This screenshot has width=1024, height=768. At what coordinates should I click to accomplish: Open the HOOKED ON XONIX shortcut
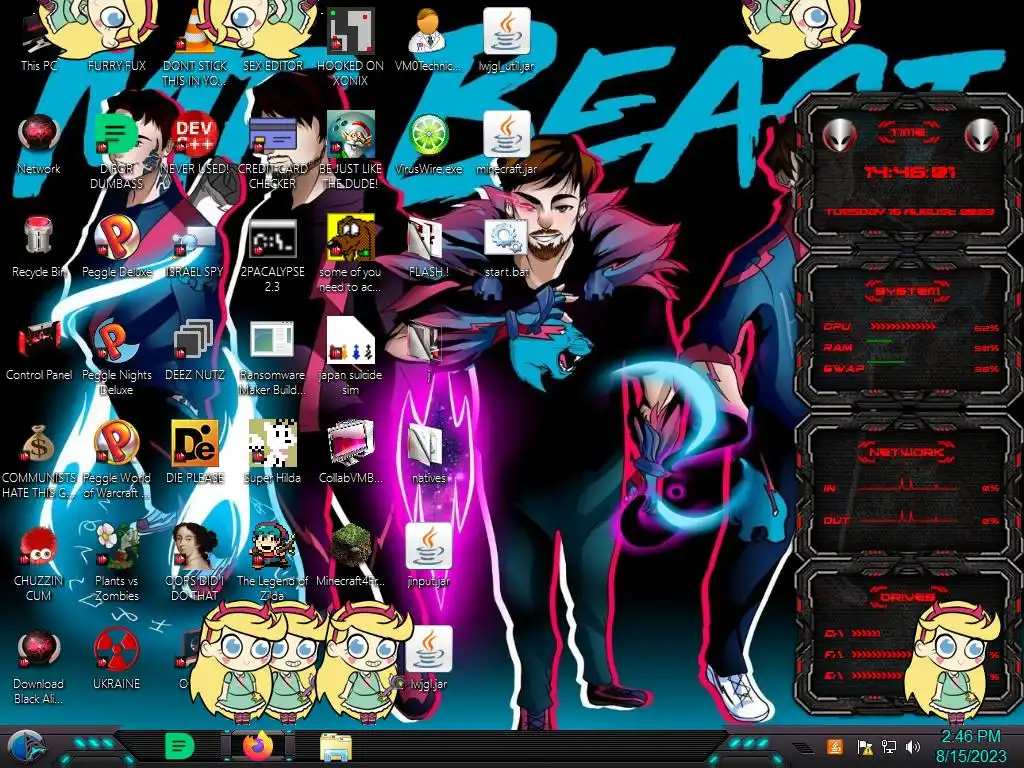[x=350, y=48]
